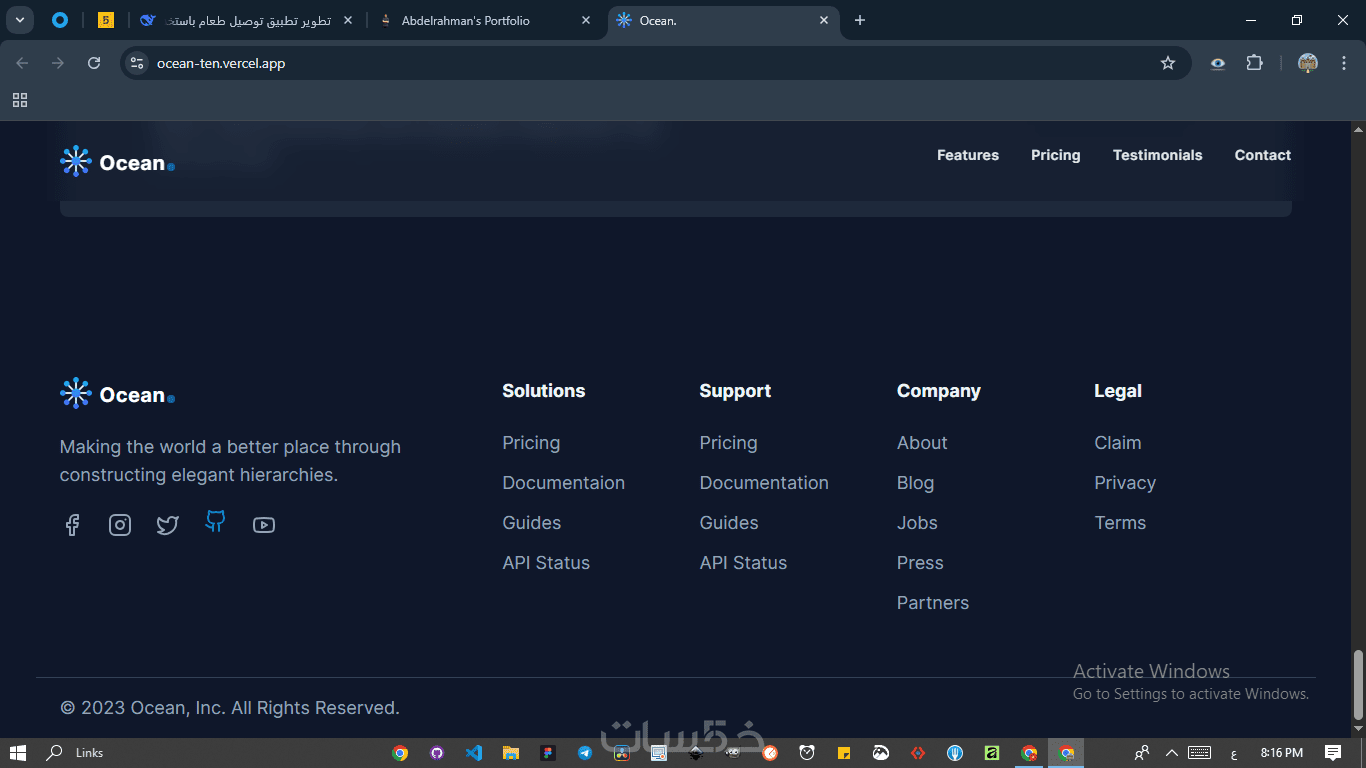Open Guides under the Solutions column
The height and width of the screenshot is (768, 1366).
(x=532, y=523)
